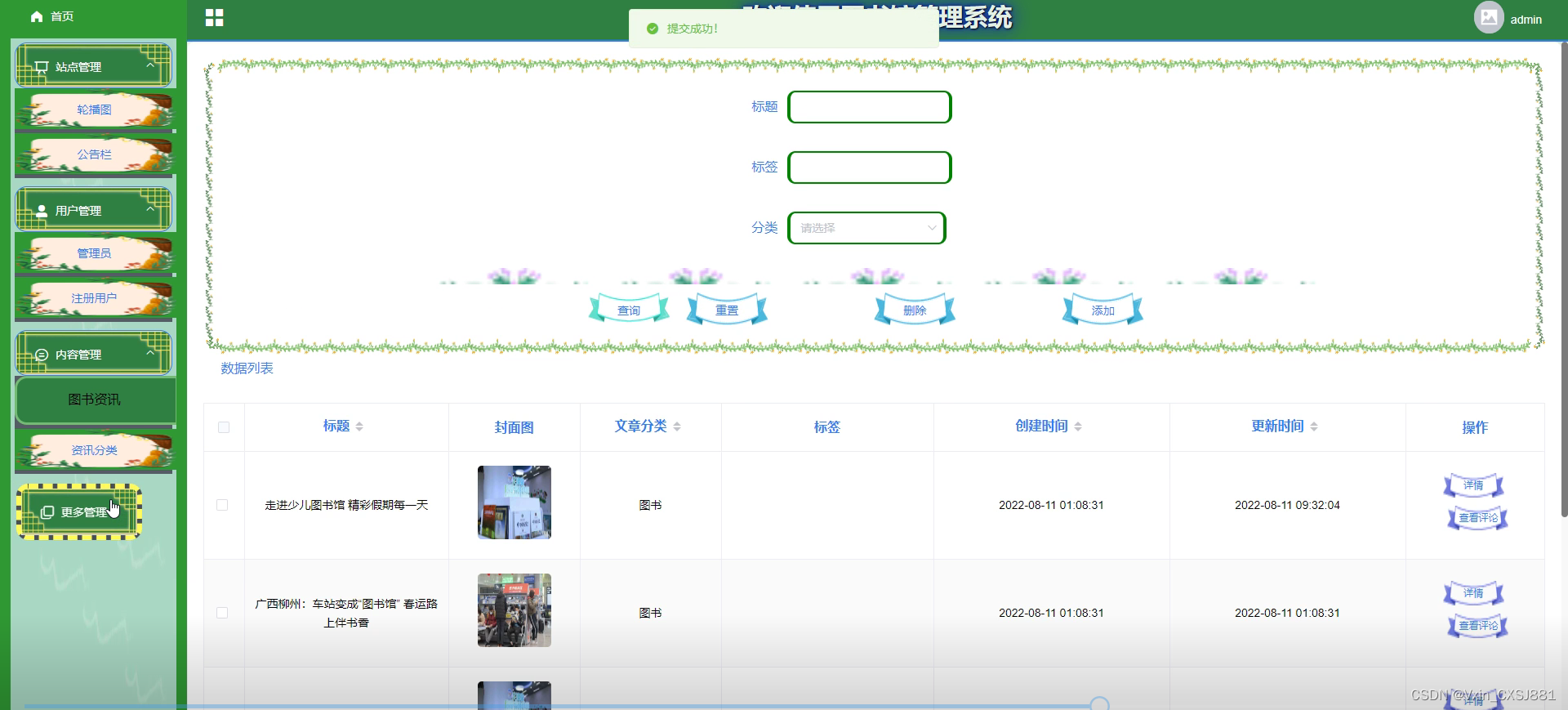Click the 用户管理 person icon

42,211
